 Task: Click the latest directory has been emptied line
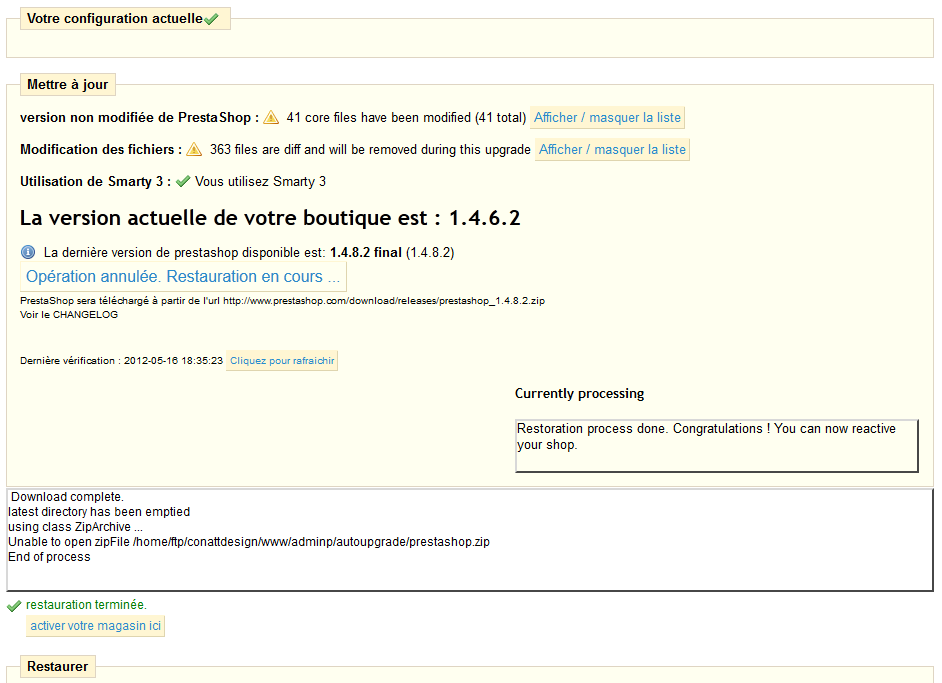99,512
